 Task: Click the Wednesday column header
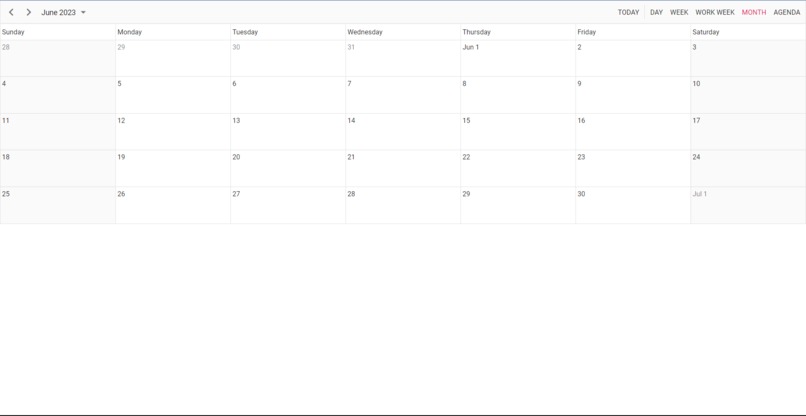pos(403,32)
